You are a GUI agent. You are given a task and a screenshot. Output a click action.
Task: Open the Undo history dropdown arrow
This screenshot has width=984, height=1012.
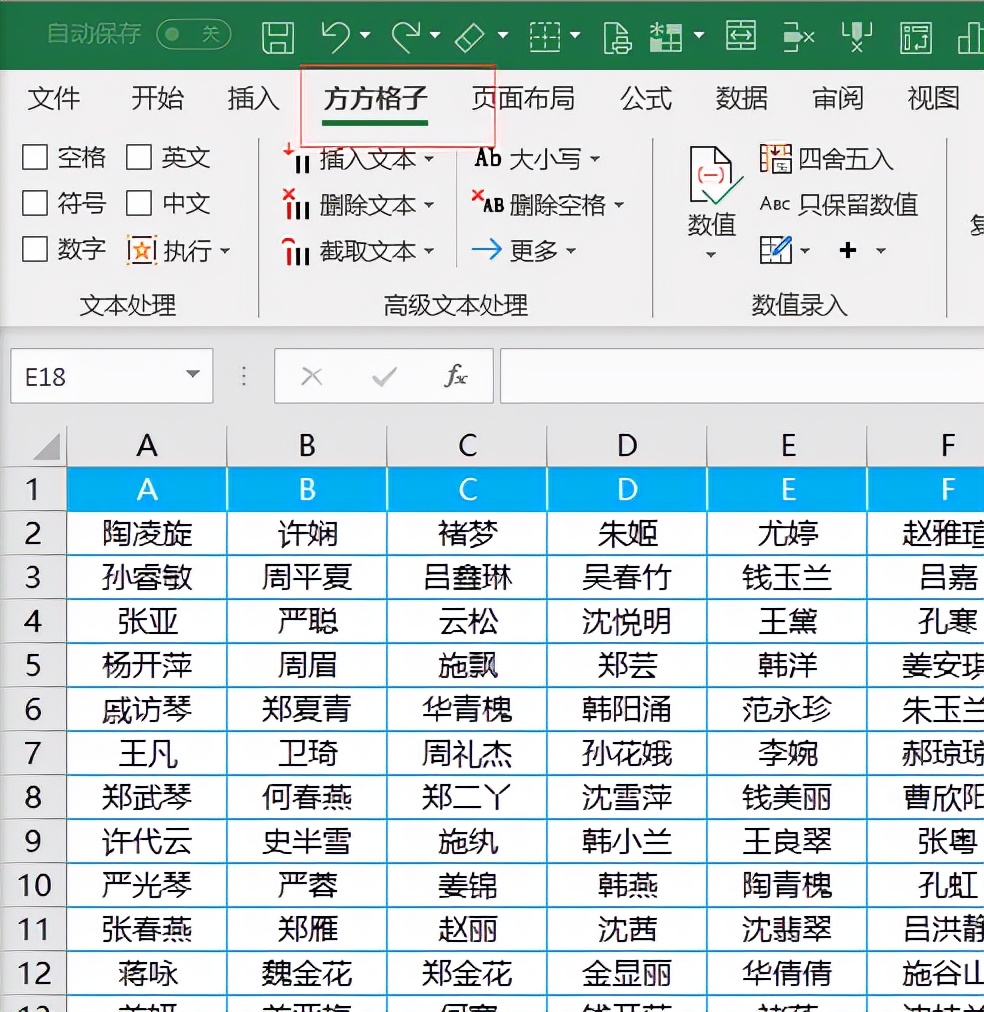point(365,35)
